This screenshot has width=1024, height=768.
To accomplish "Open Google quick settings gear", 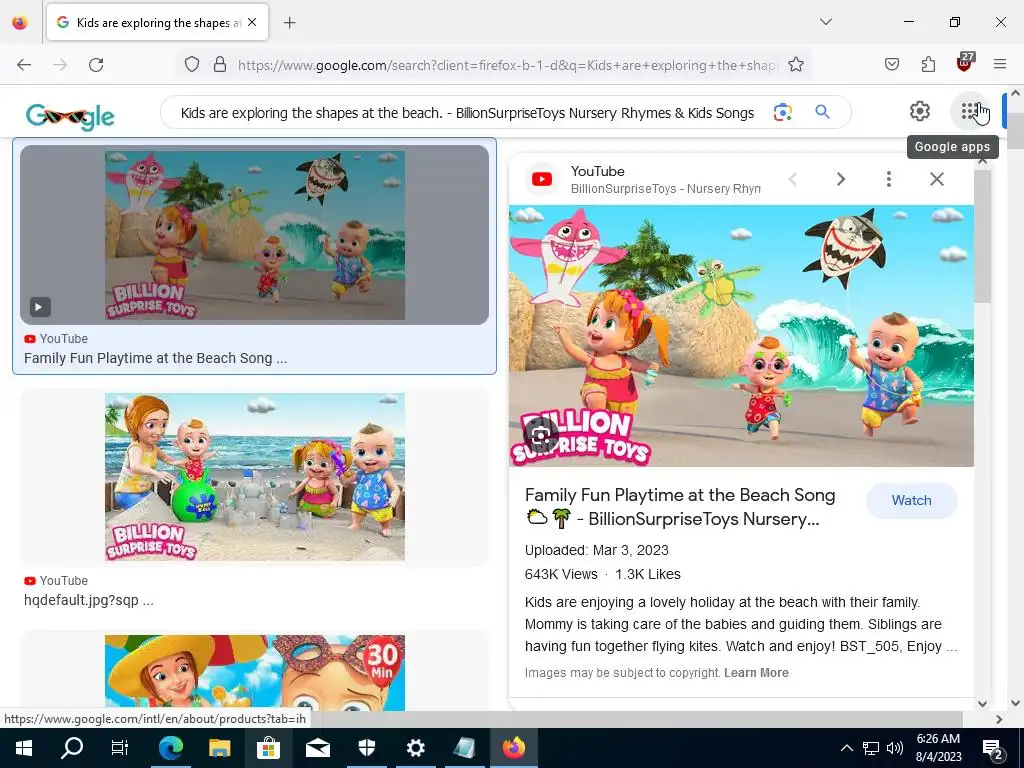I will coord(920,111).
